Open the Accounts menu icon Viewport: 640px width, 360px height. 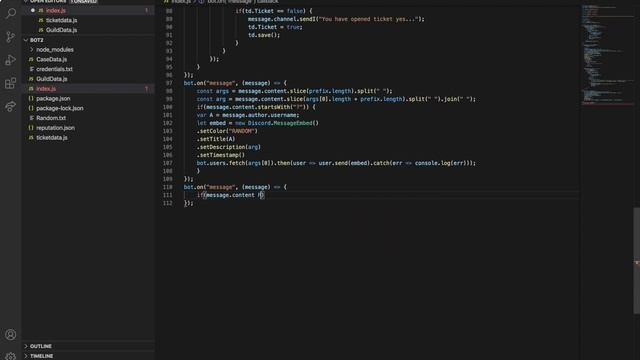tap(11, 335)
